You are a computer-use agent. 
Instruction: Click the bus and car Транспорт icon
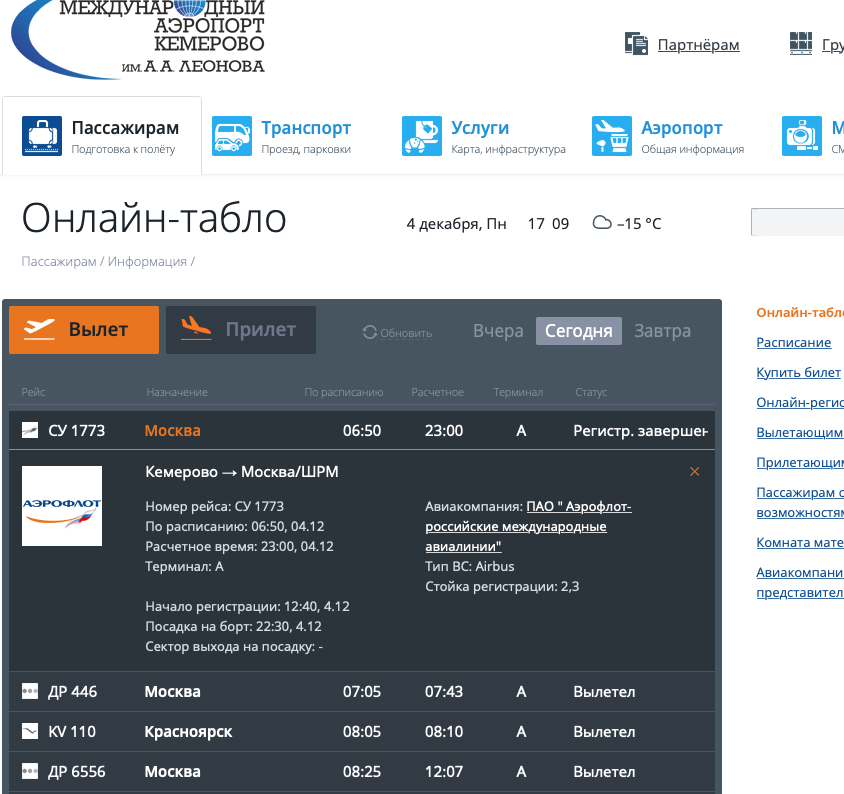coord(232,137)
